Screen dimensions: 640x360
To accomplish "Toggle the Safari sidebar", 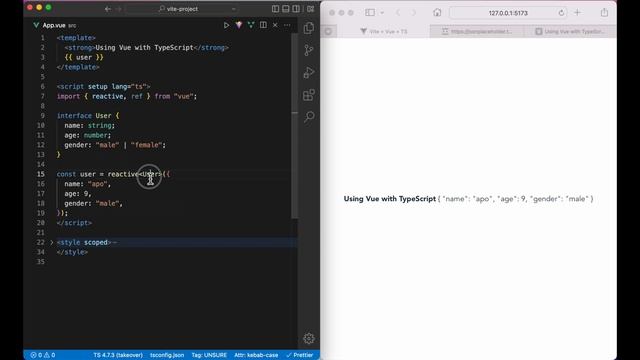I will [370, 13].
